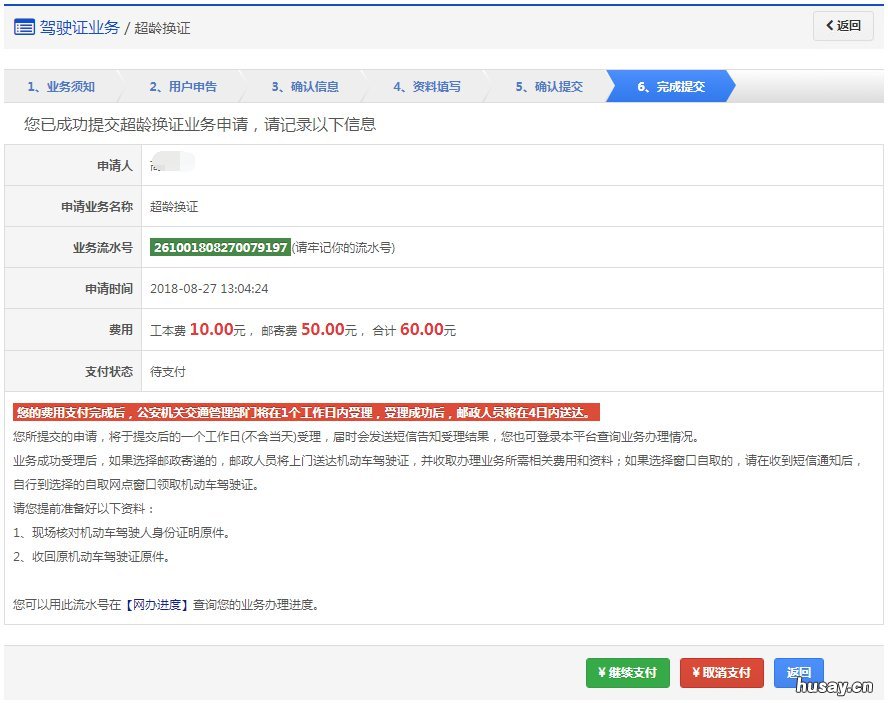Click the bottom blue 返回 button

click(x=798, y=672)
